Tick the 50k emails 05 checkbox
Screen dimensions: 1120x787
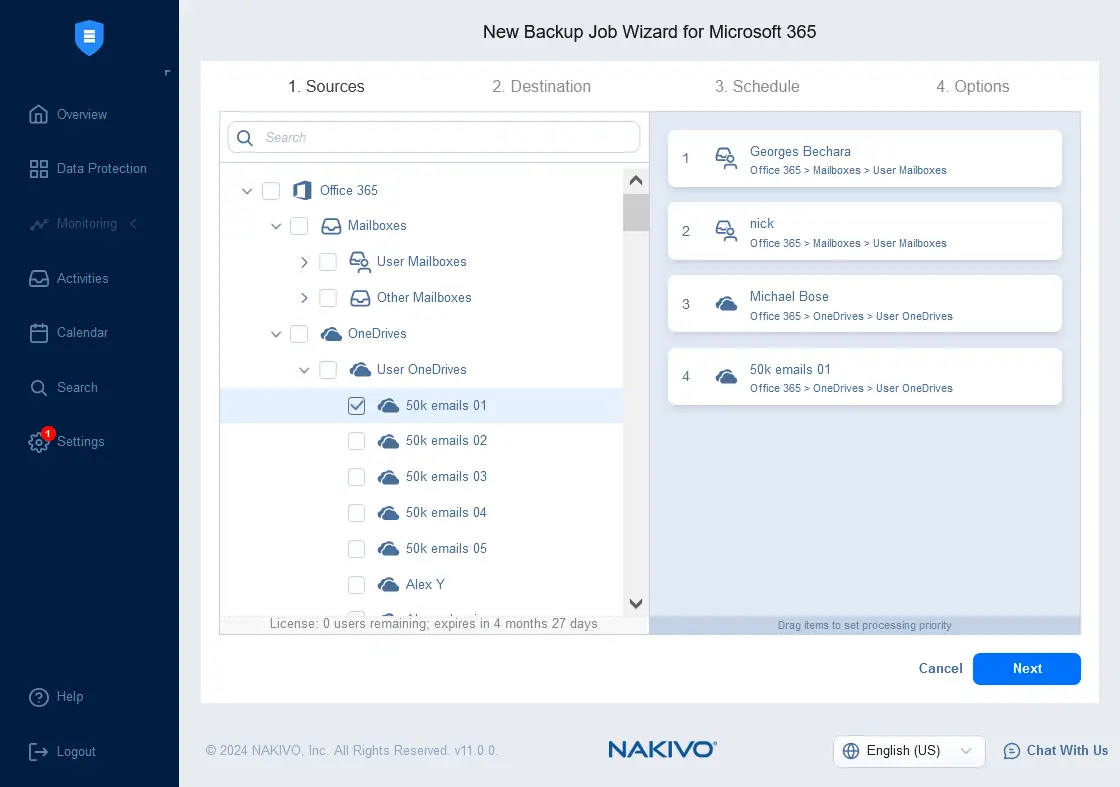tap(356, 549)
